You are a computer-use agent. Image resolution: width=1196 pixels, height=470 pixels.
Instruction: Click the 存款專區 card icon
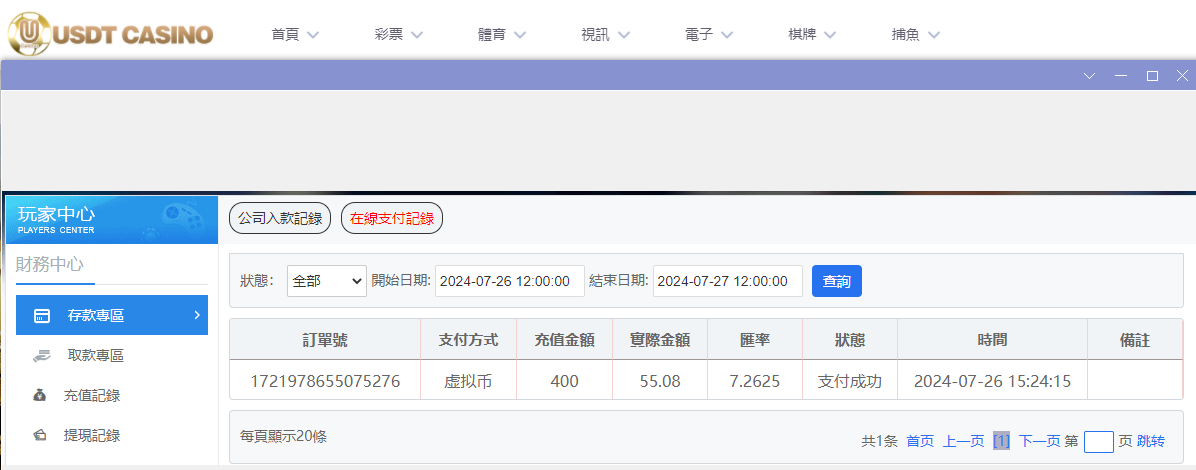tap(42, 316)
